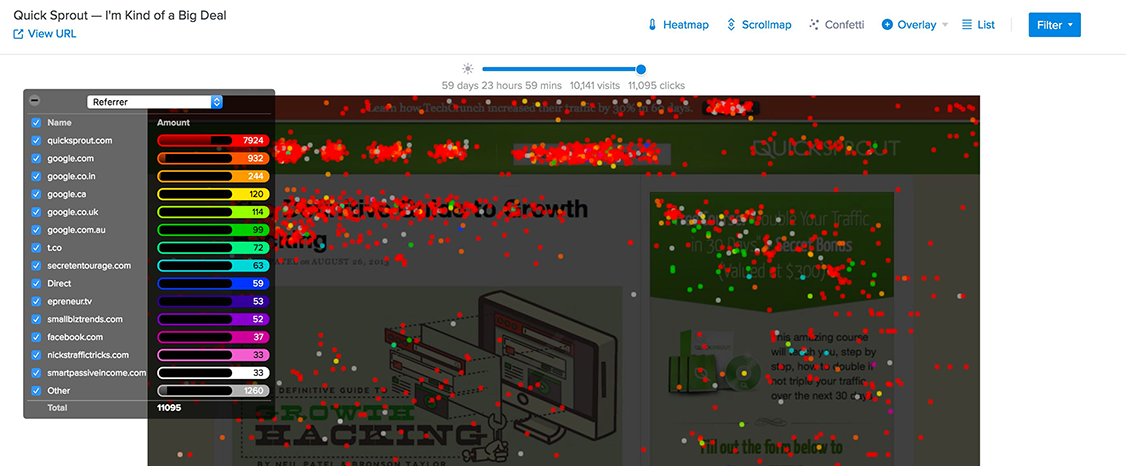Click the opacity slider handle
The height and width of the screenshot is (466, 1126).
coord(641,69)
